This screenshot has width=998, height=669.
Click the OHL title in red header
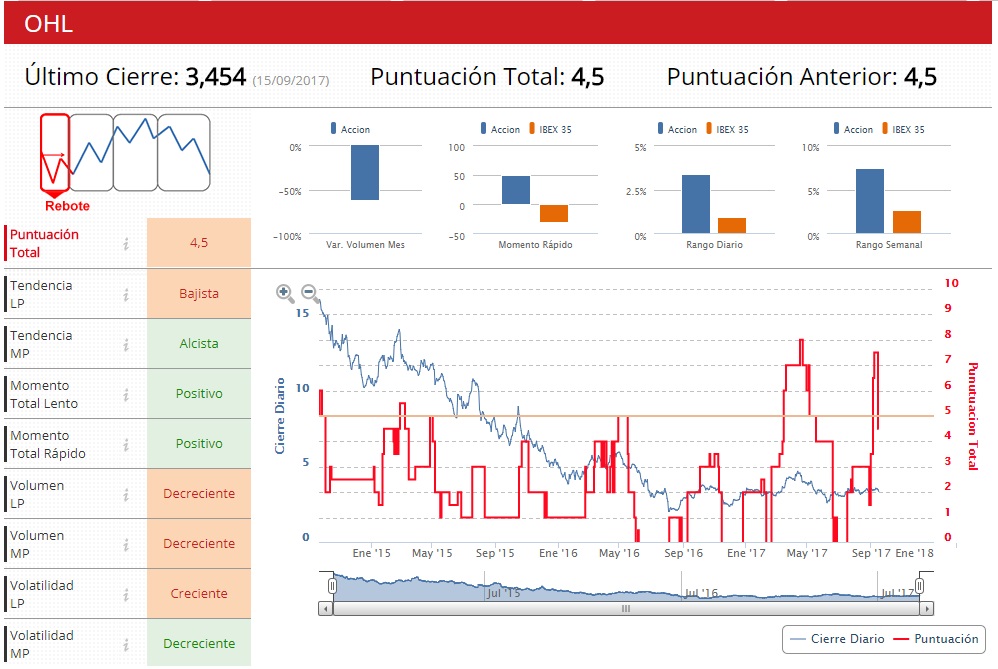[x=48, y=24]
